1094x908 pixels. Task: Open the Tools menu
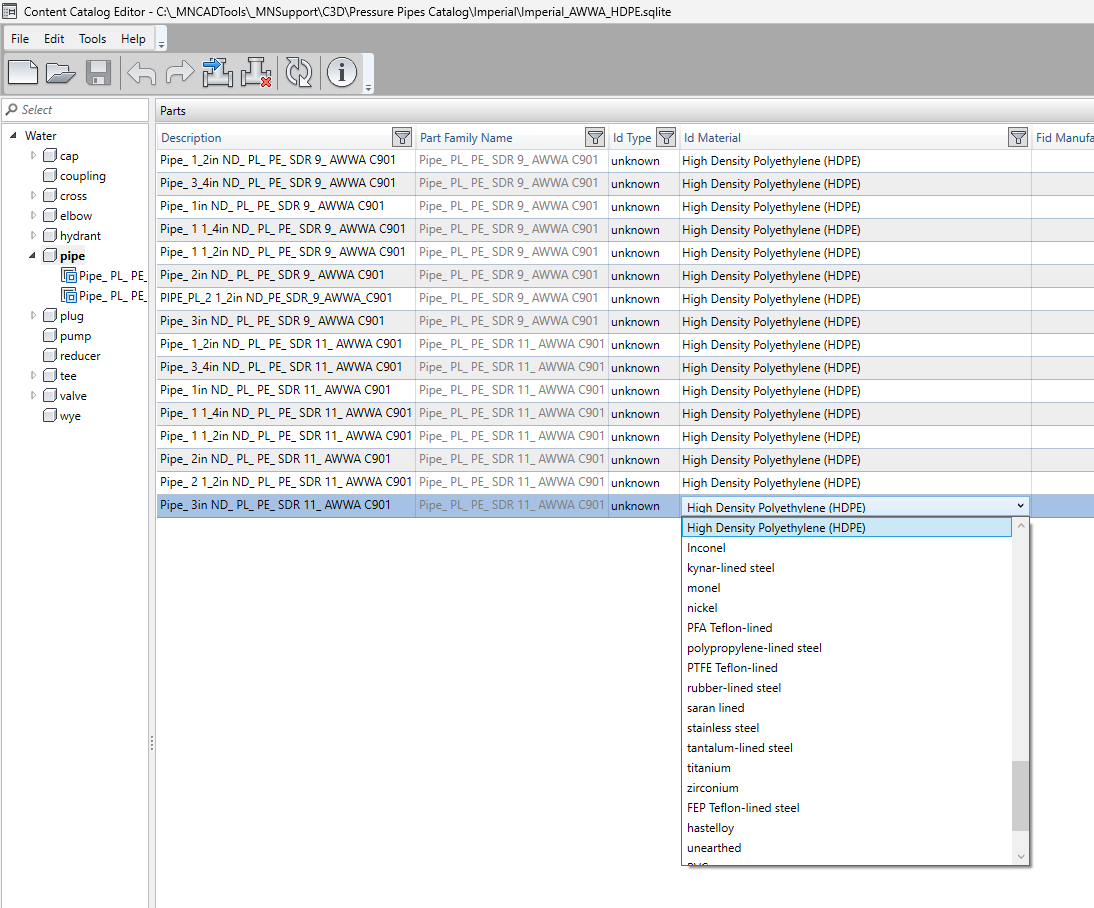point(92,39)
